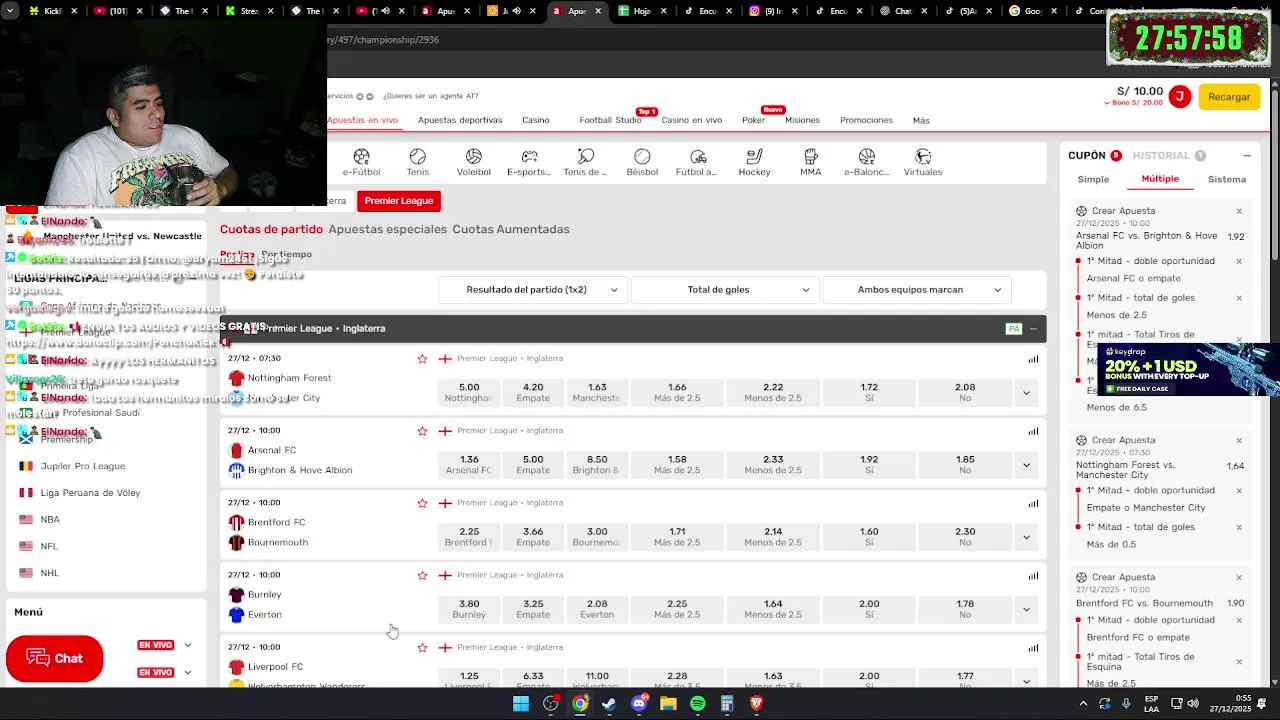Collapse the Premier League Inglaterra section
1280x720 pixels.
1033,329
